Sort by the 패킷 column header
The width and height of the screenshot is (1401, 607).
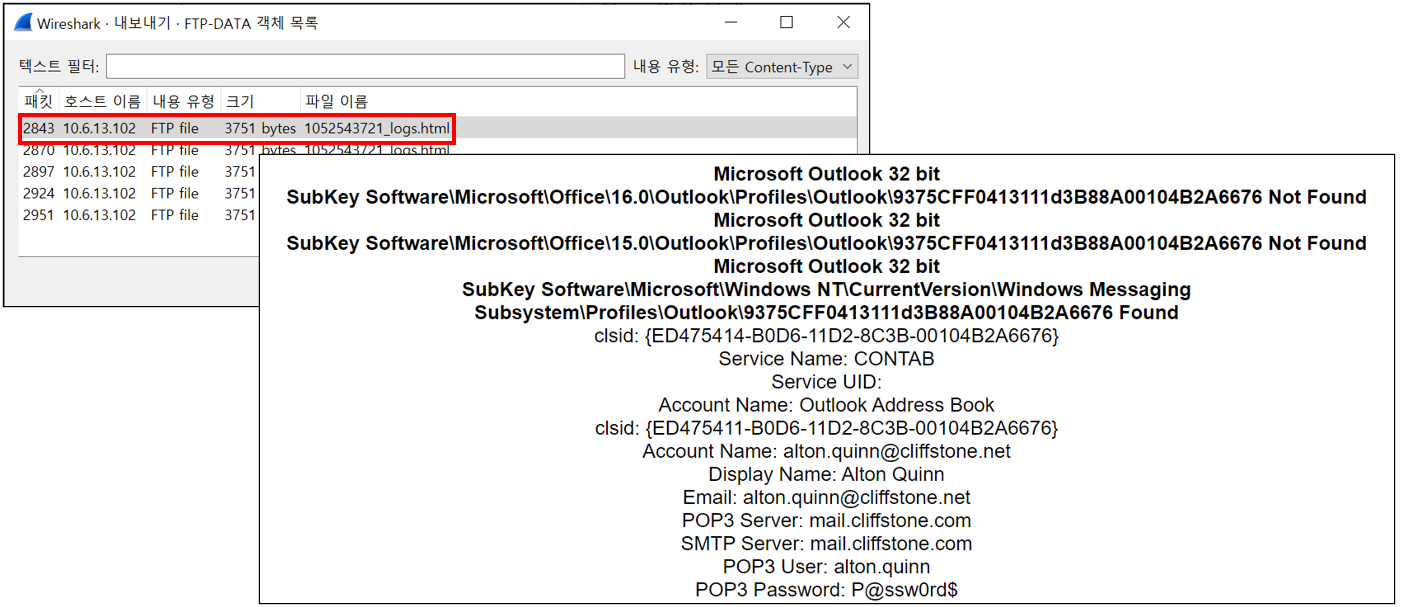point(38,100)
